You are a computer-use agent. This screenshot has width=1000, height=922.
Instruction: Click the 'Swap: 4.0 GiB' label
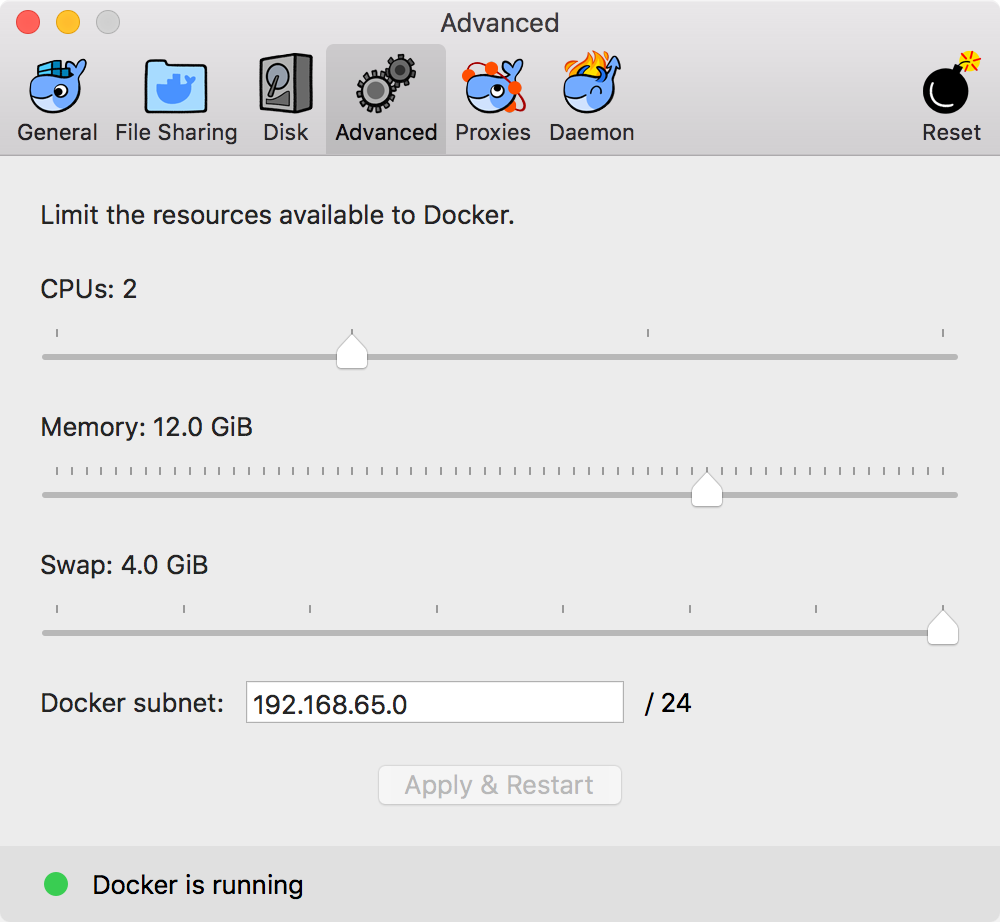(x=124, y=565)
